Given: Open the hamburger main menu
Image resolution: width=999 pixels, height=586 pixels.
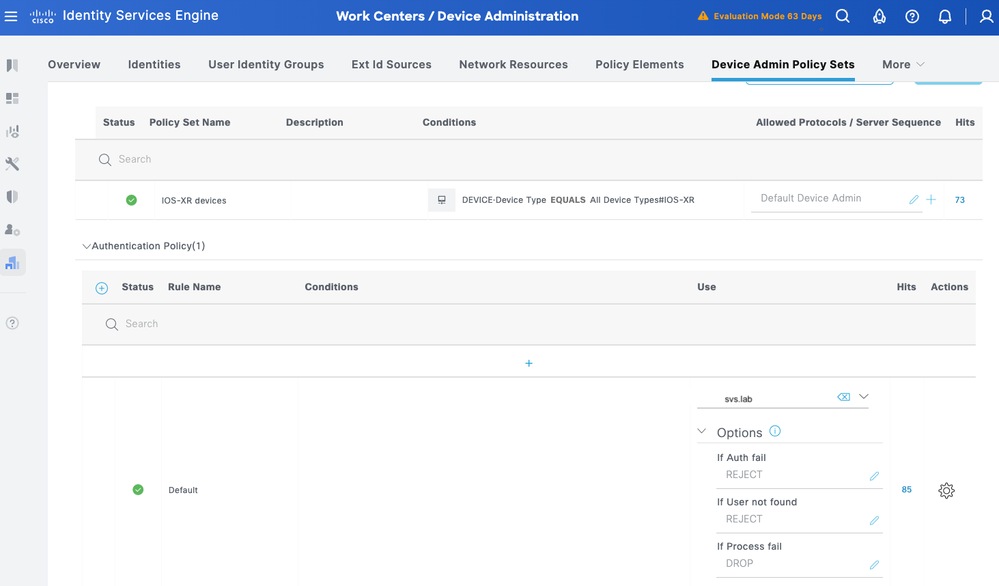Looking at the screenshot, I should pos(11,16).
